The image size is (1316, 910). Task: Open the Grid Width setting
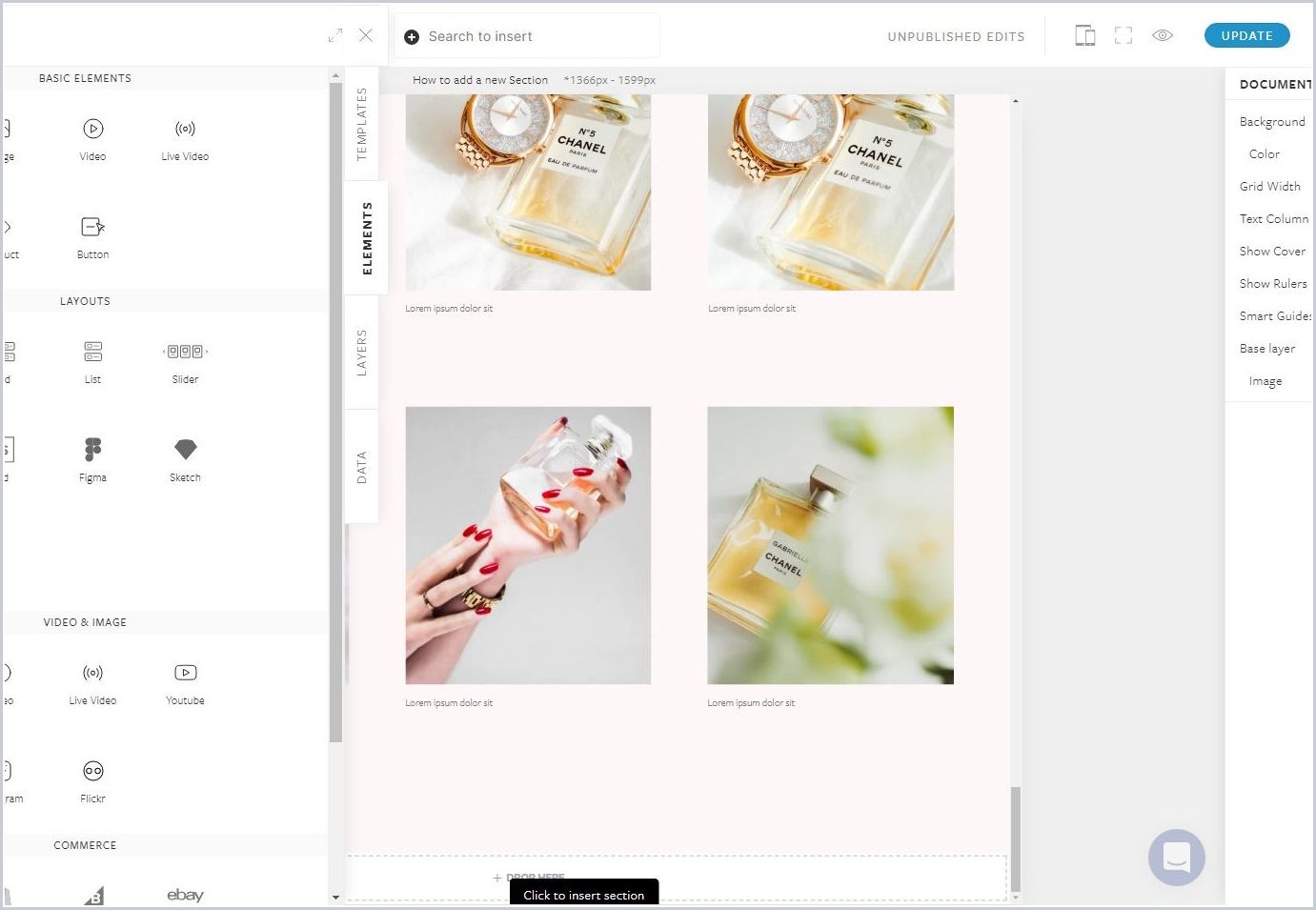(1269, 187)
